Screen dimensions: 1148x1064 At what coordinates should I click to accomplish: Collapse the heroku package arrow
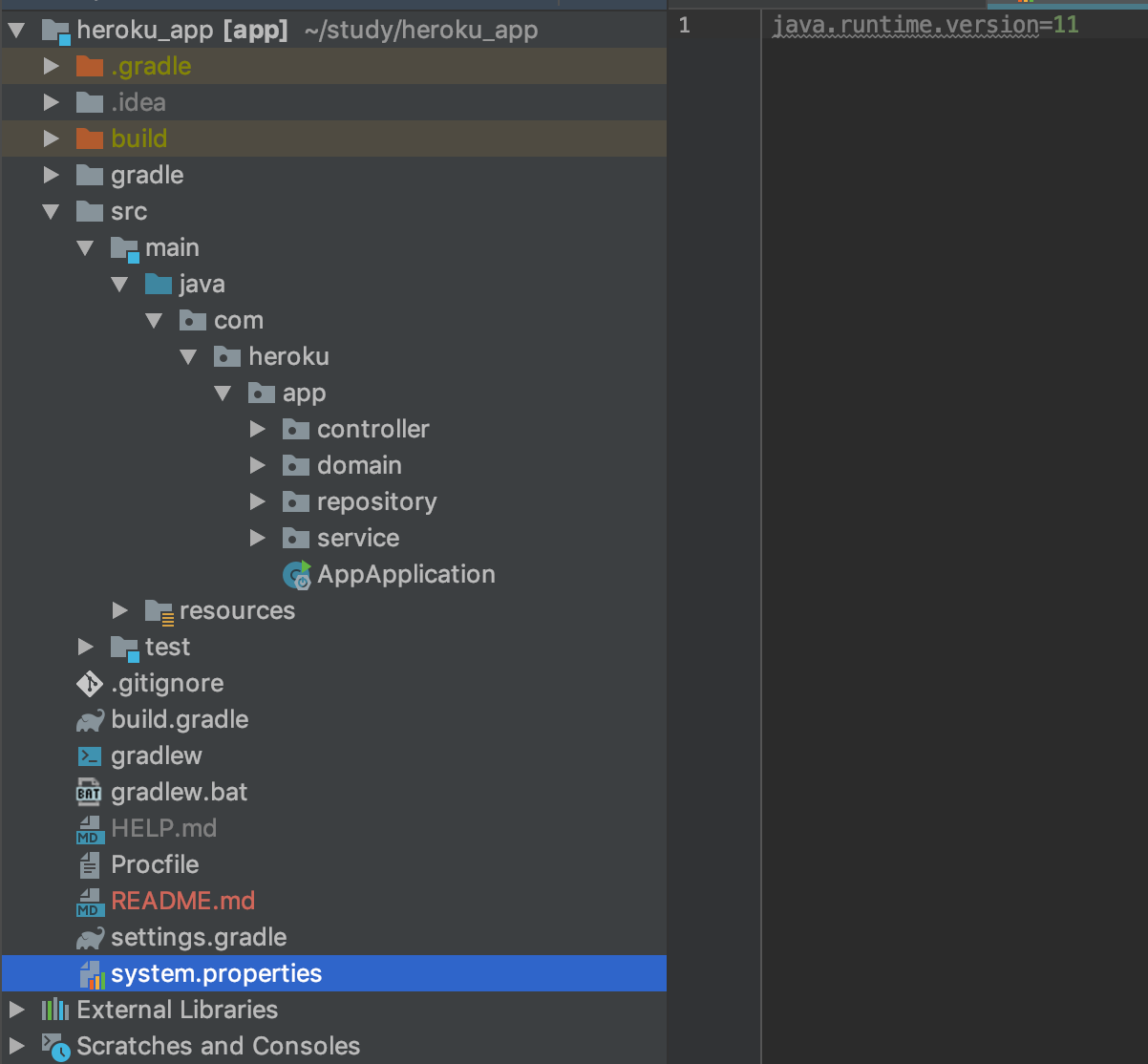189,357
